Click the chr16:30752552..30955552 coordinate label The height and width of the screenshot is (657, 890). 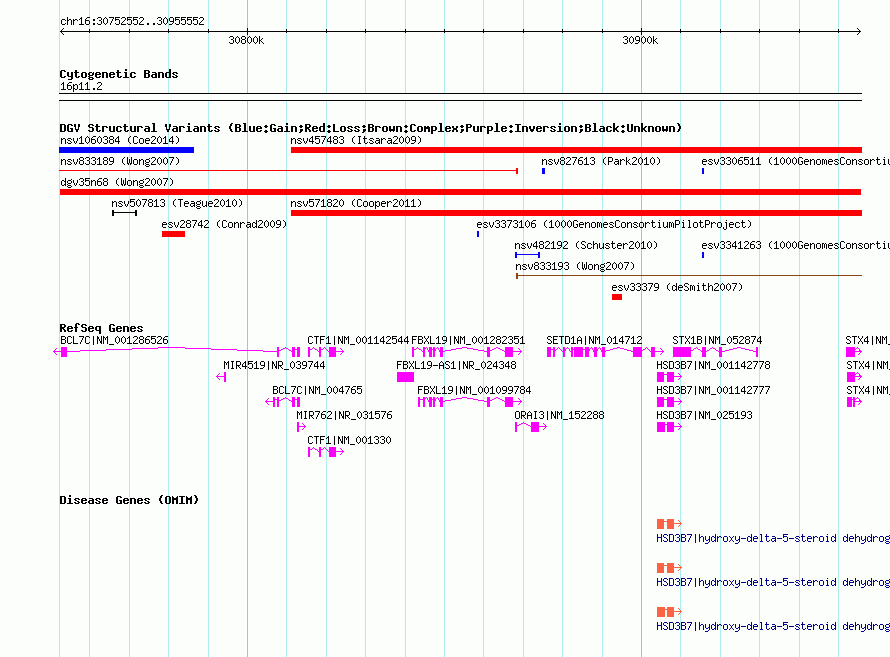pyautogui.click(x=132, y=21)
